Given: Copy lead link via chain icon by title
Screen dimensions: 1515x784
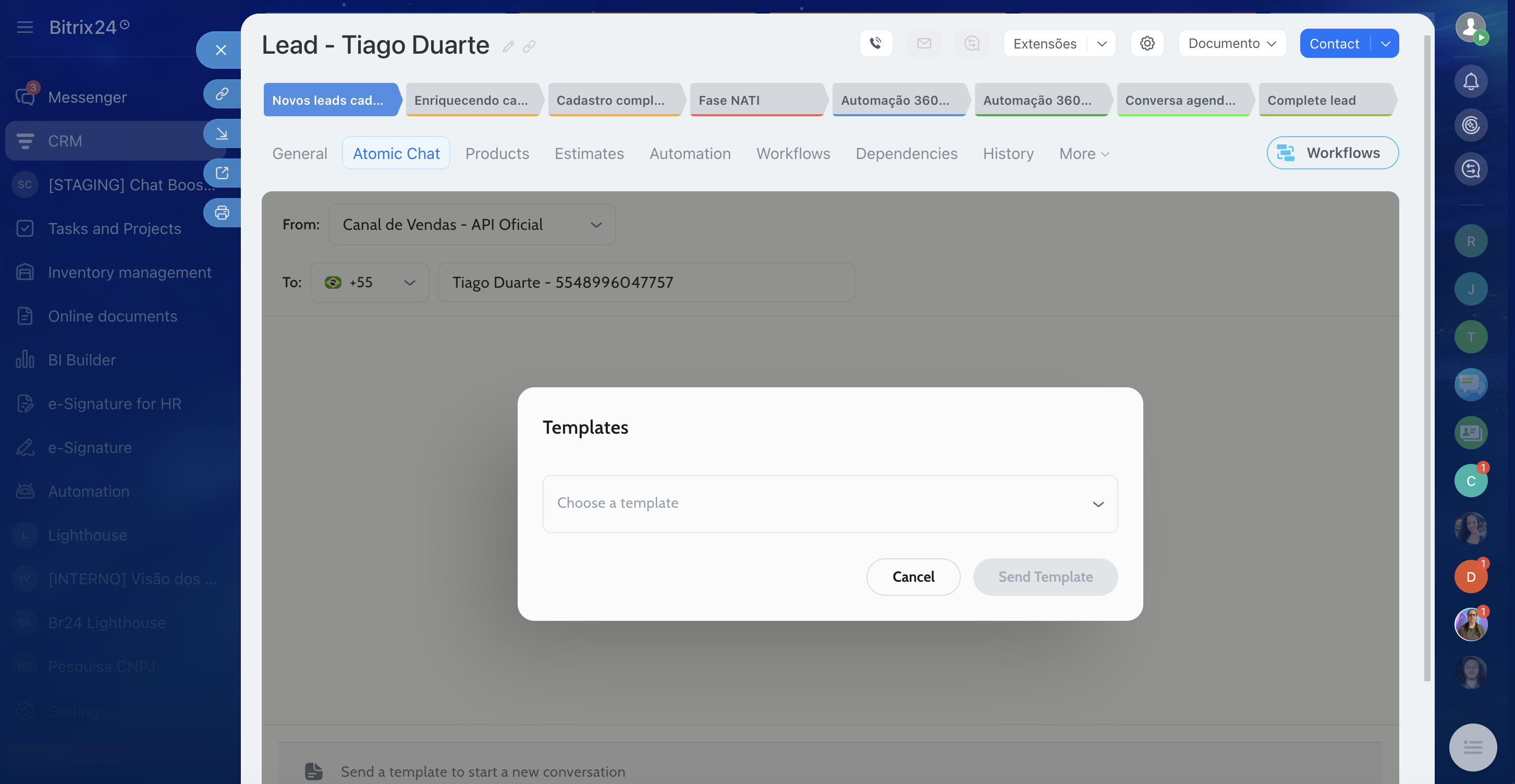Looking at the screenshot, I should point(529,46).
